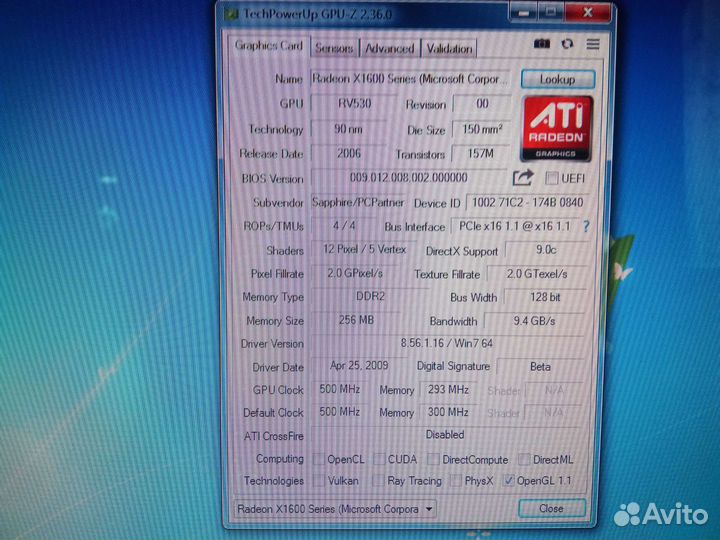Toggle the DirectCompute checkbox
720x540 pixels.
tap(433, 459)
